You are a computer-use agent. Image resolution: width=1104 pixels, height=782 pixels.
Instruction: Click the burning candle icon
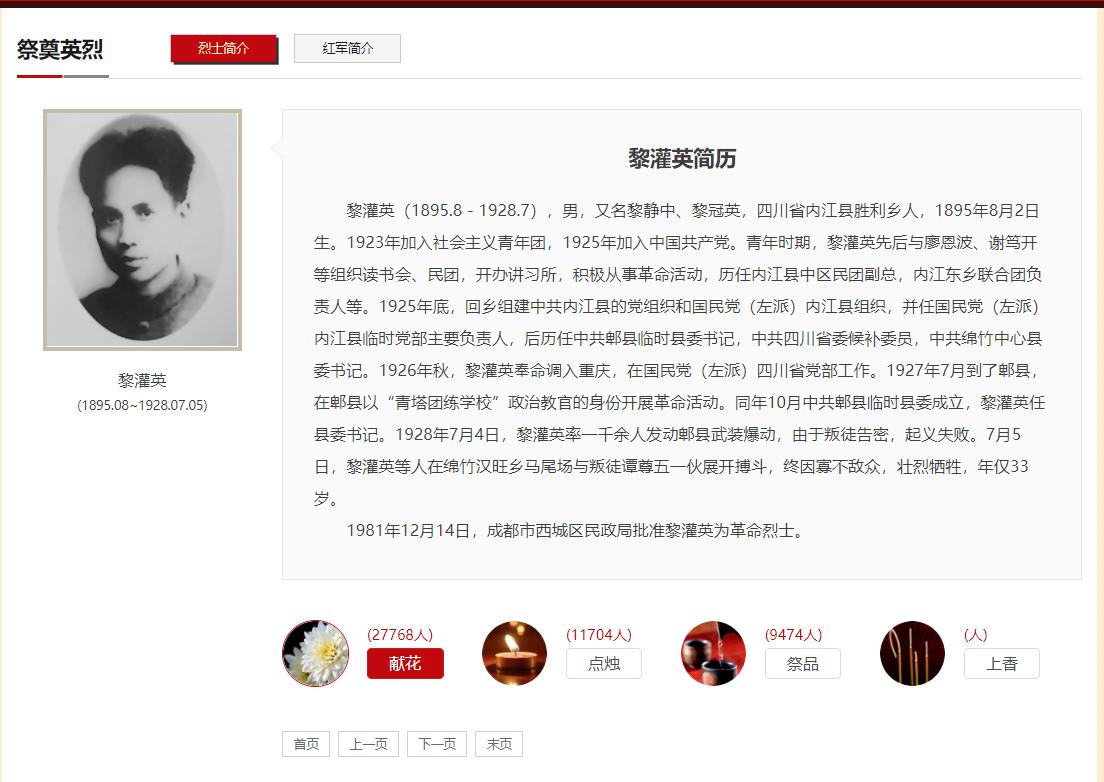(x=515, y=653)
